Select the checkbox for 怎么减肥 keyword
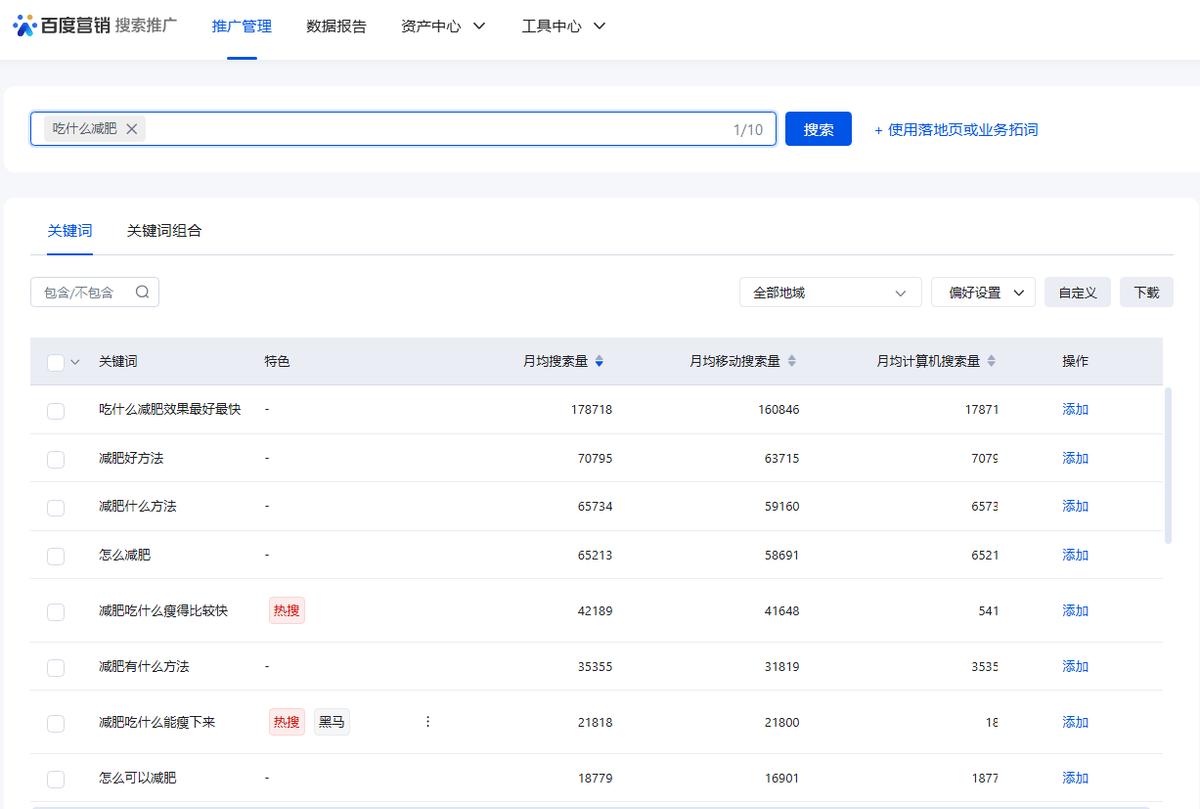Image resolution: width=1200 pixels, height=809 pixels. (x=55, y=554)
